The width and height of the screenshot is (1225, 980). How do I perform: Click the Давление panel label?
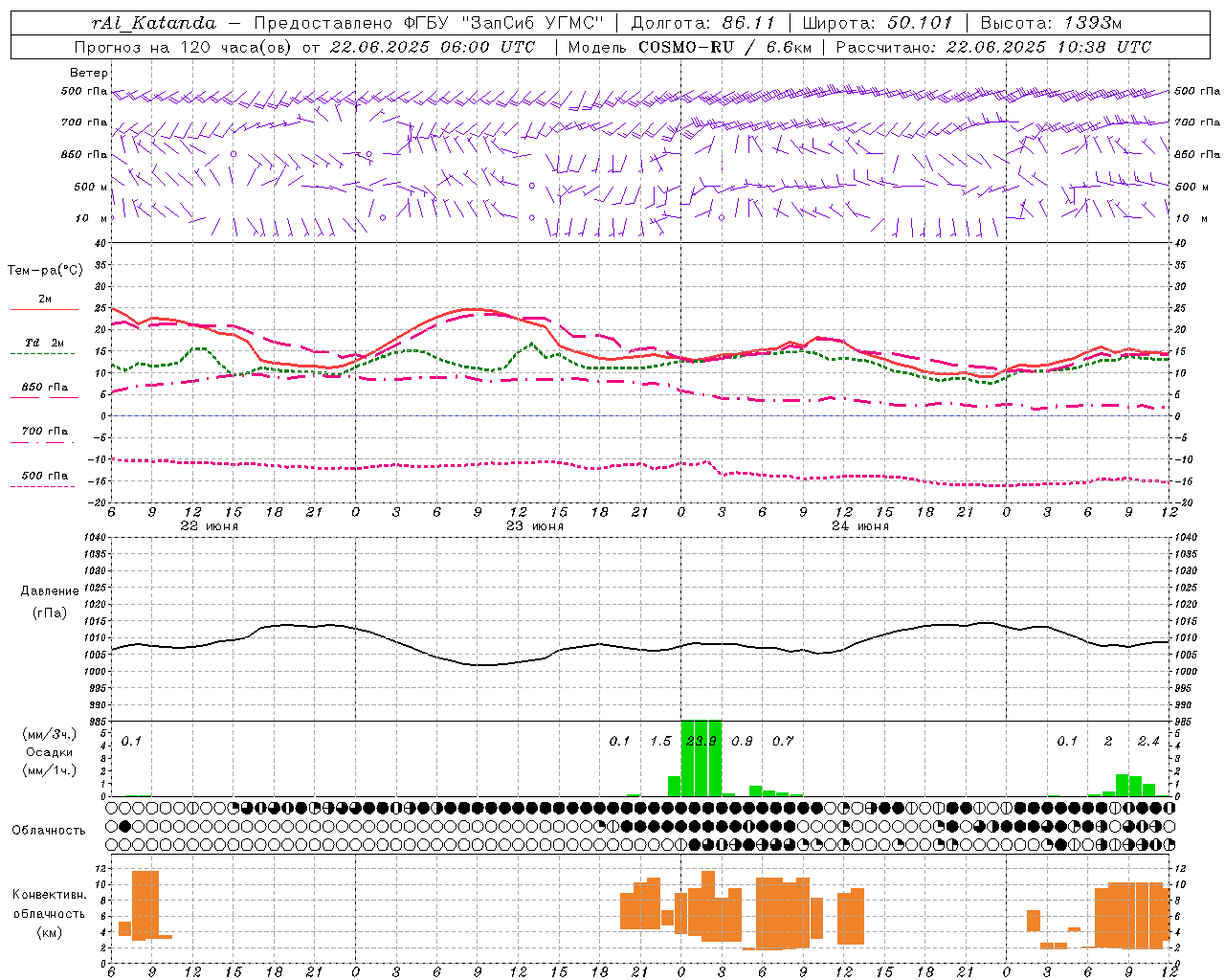50,591
